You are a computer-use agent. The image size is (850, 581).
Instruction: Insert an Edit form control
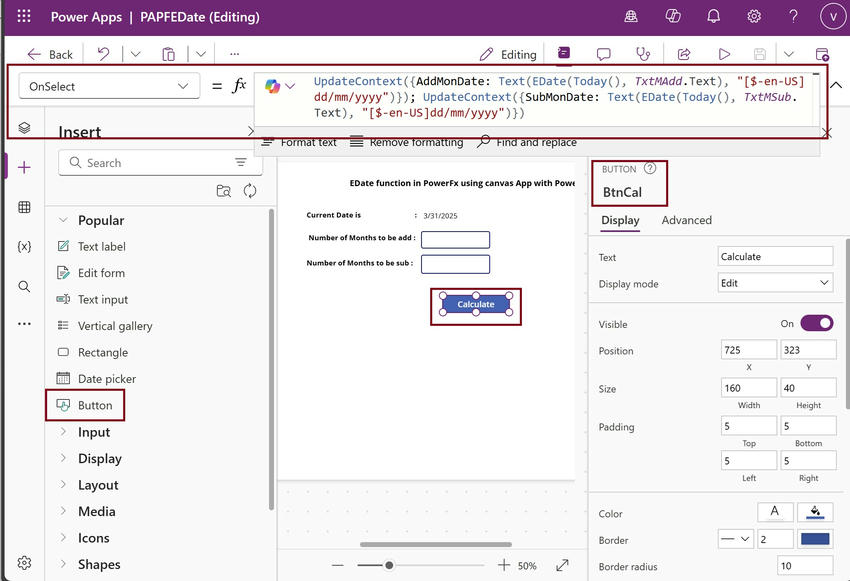(x=91, y=273)
